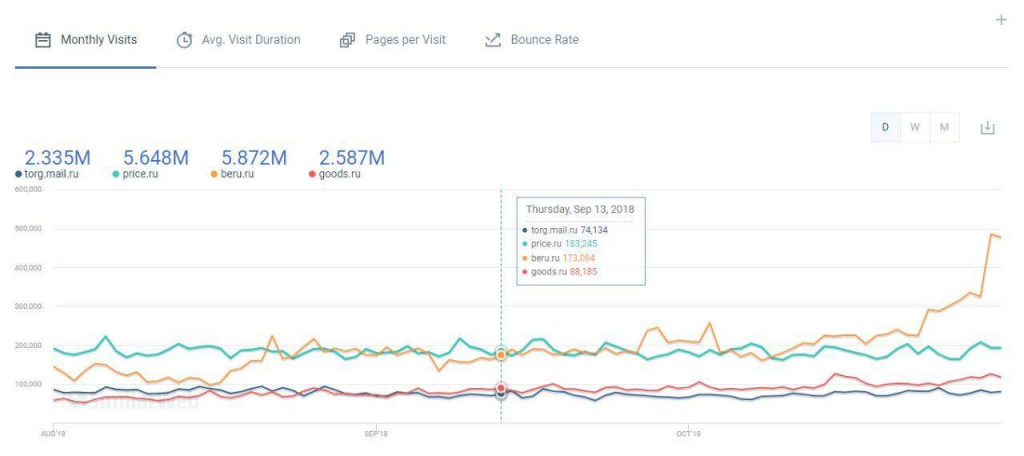This screenshot has width=1024, height=456.
Task: Click the orange beru.ru data point marker
Action: click(501, 354)
